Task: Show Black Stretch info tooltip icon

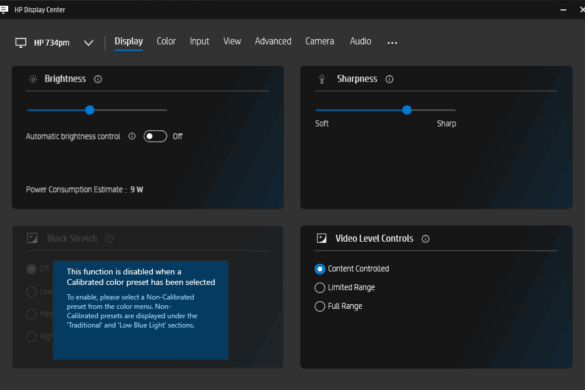Action: click(x=109, y=239)
